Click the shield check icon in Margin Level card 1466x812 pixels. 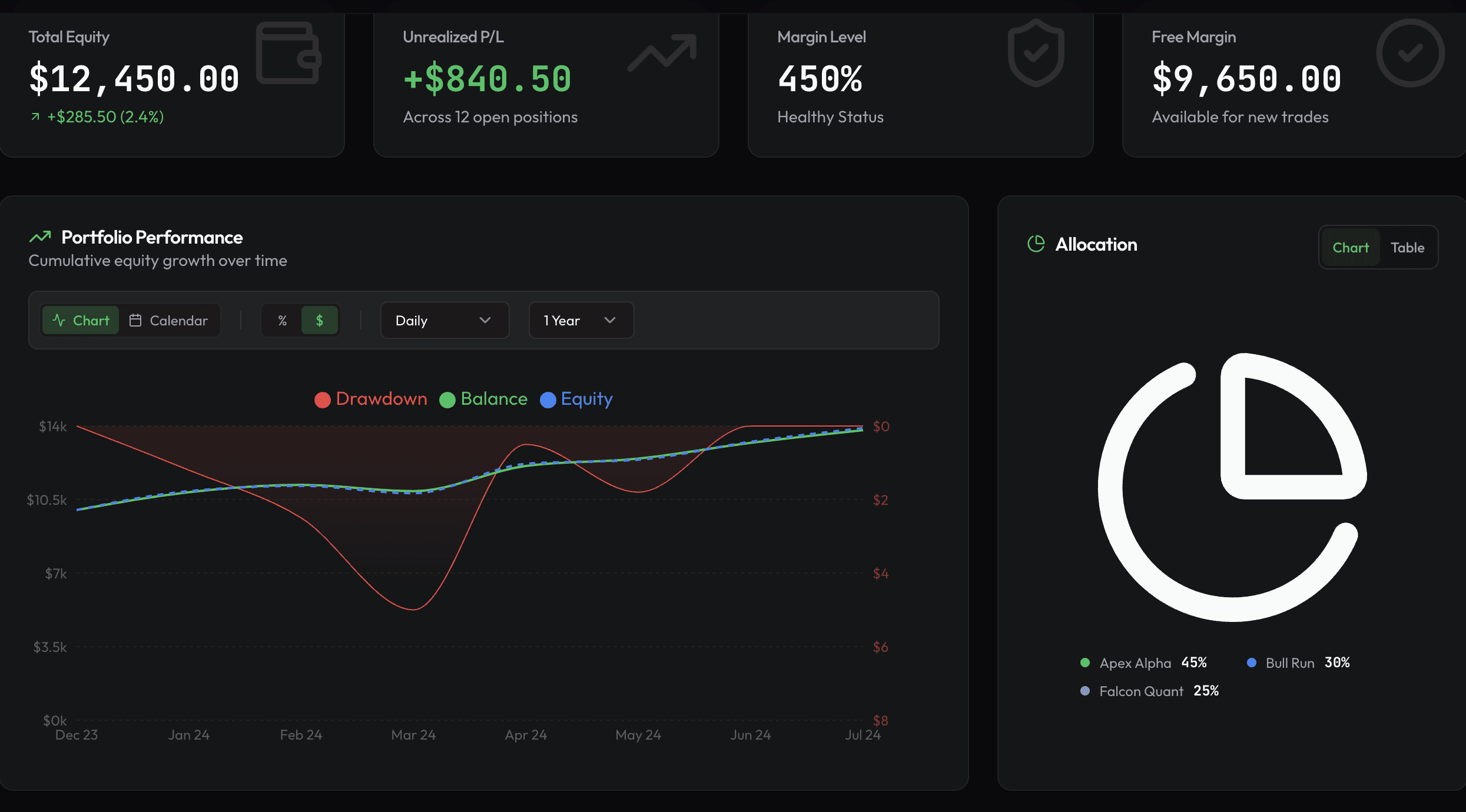pyautogui.click(x=1036, y=53)
